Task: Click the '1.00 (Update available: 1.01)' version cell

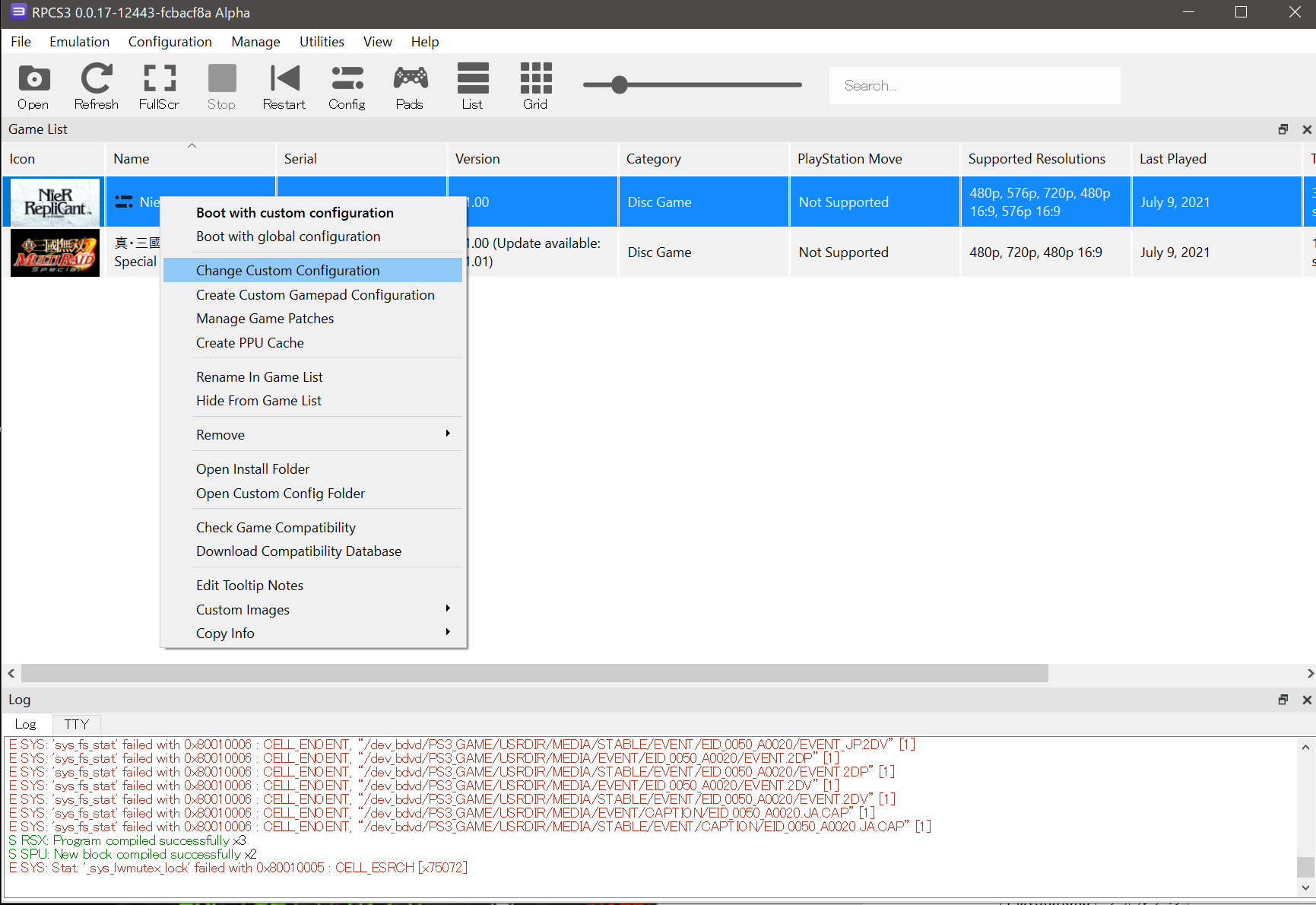Action: (x=541, y=252)
